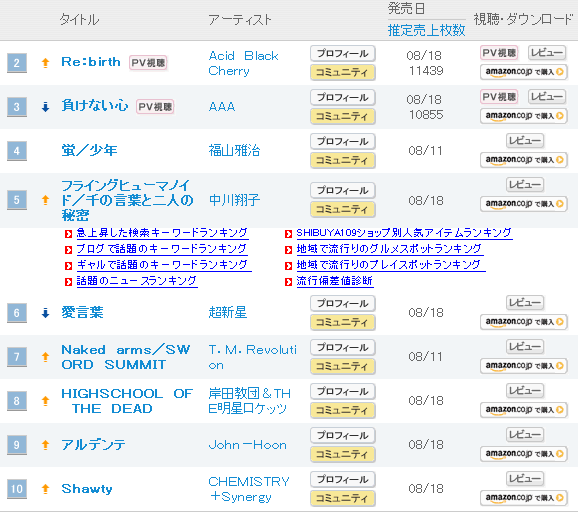Click レビュー button in 中川翔子 row

[x=525, y=184]
